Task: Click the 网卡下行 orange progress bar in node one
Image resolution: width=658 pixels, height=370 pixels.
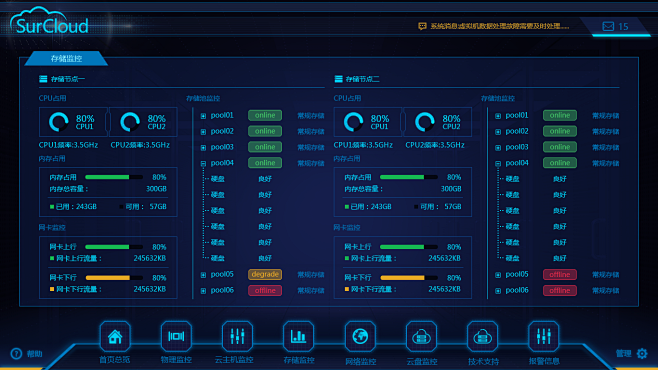Action: 114,278
